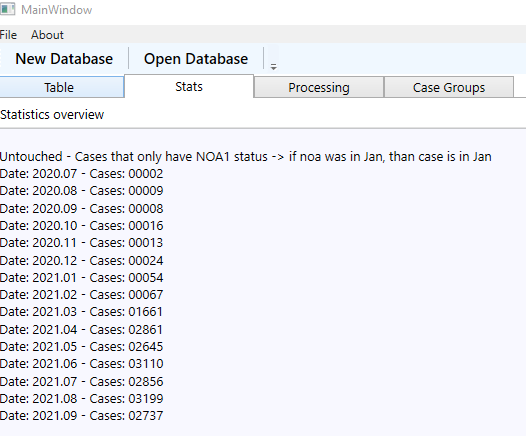The height and width of the screenshot is (436, 526).
Task: Click the Untouched cases description line
Action: click(246, 157)
